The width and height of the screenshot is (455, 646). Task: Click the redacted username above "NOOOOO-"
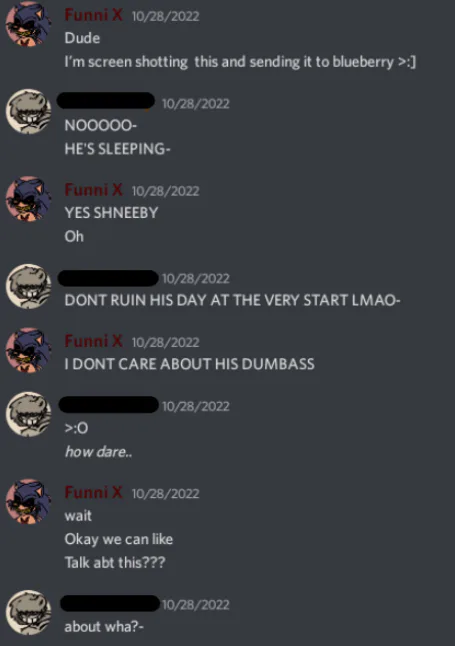point(106,101)
